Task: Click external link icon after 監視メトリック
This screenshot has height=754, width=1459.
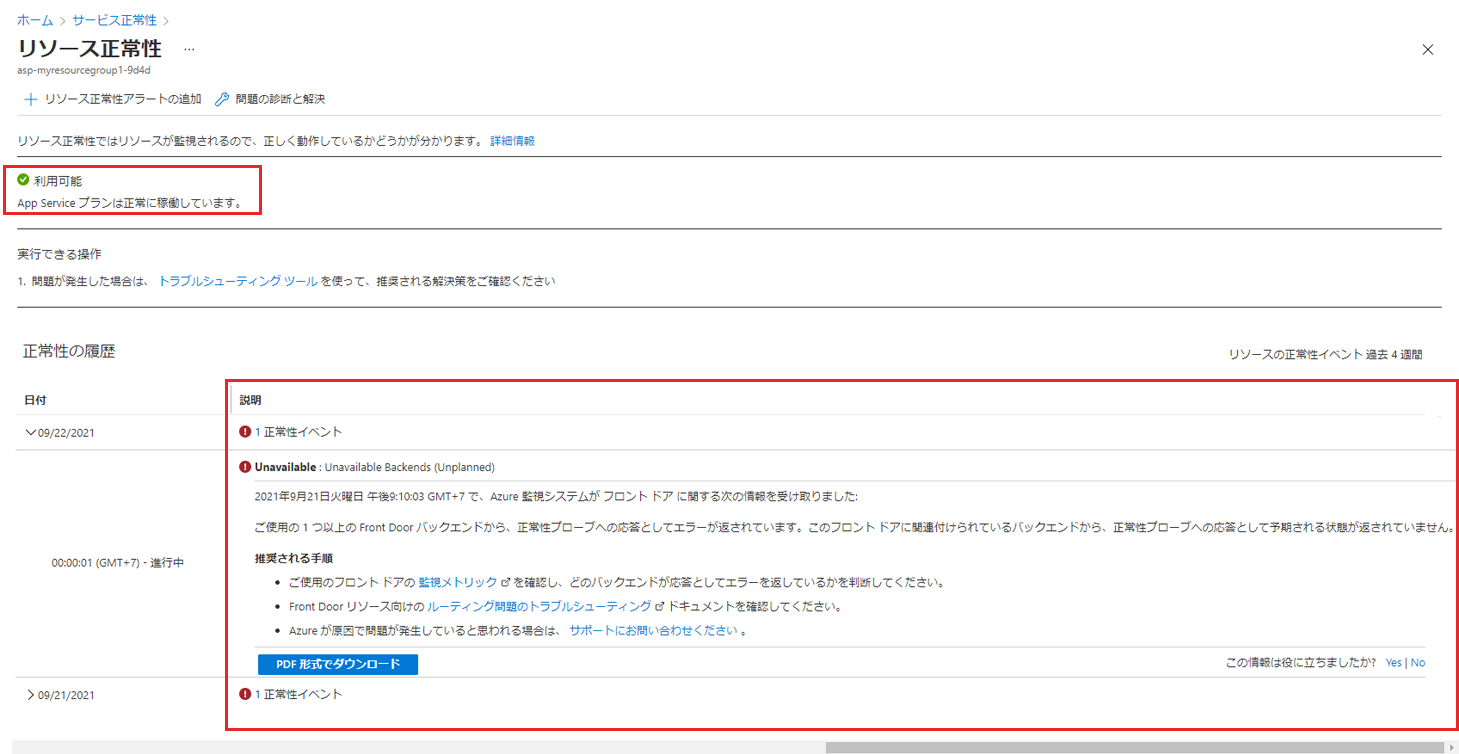Action: coord(505,582)
